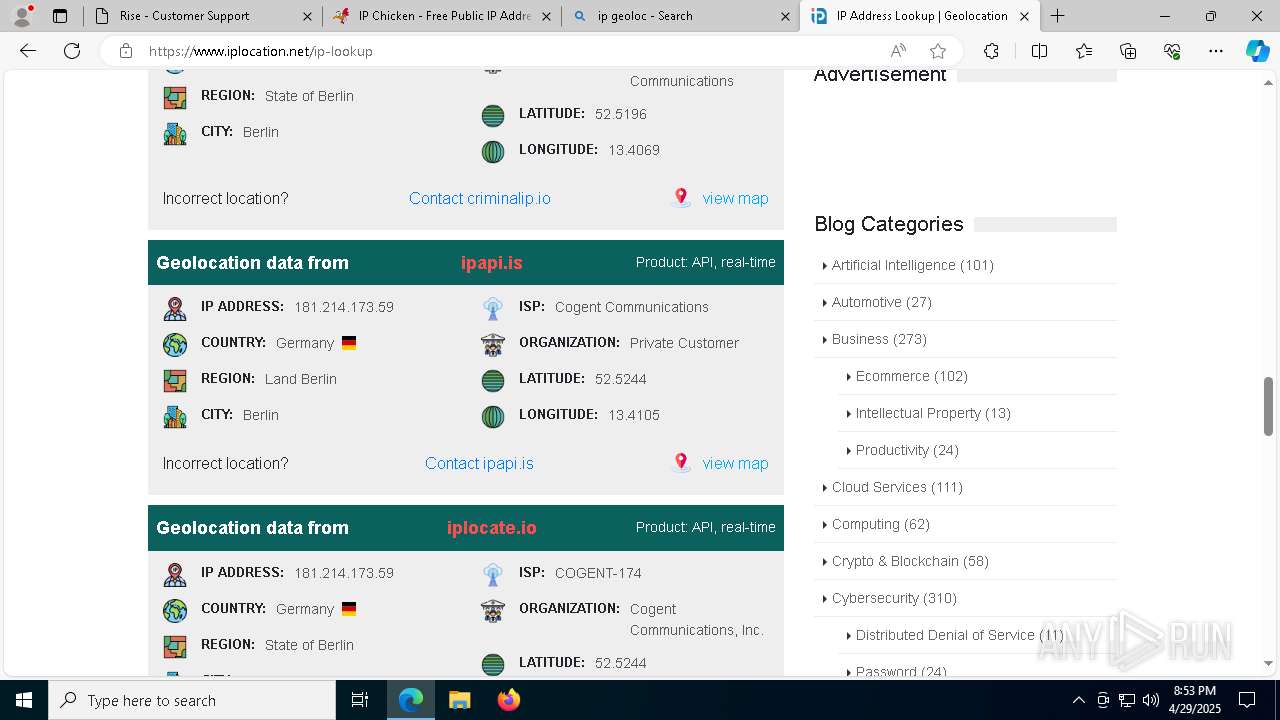Refresh the iplocation.net page
The width and height of the screenshot is (1280, 720).
72,51
